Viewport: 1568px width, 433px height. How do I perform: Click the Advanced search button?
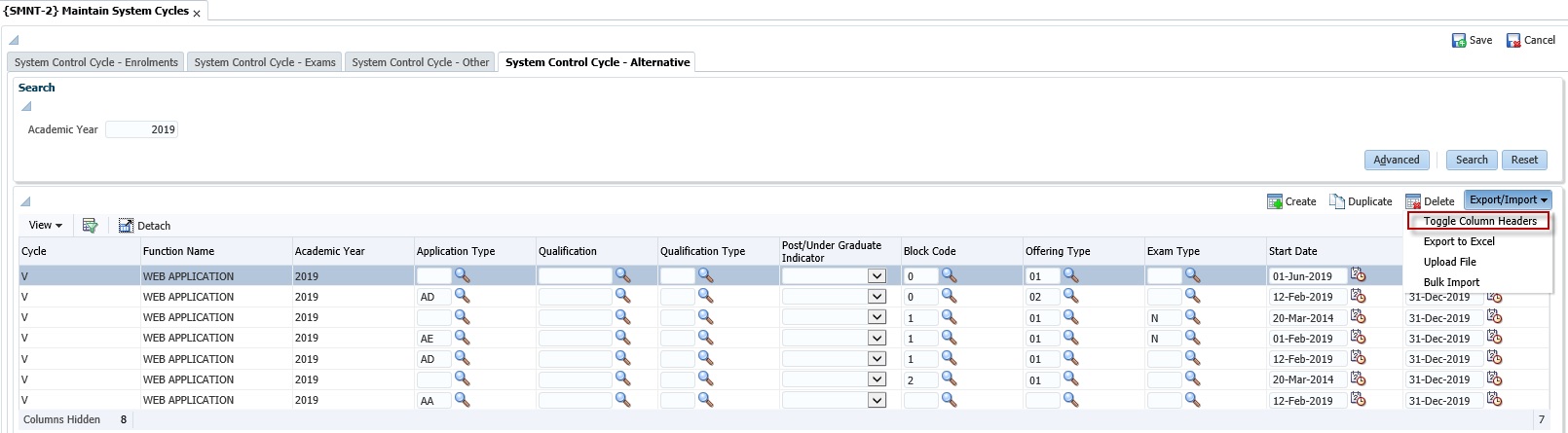click(x=1397, y=160)
